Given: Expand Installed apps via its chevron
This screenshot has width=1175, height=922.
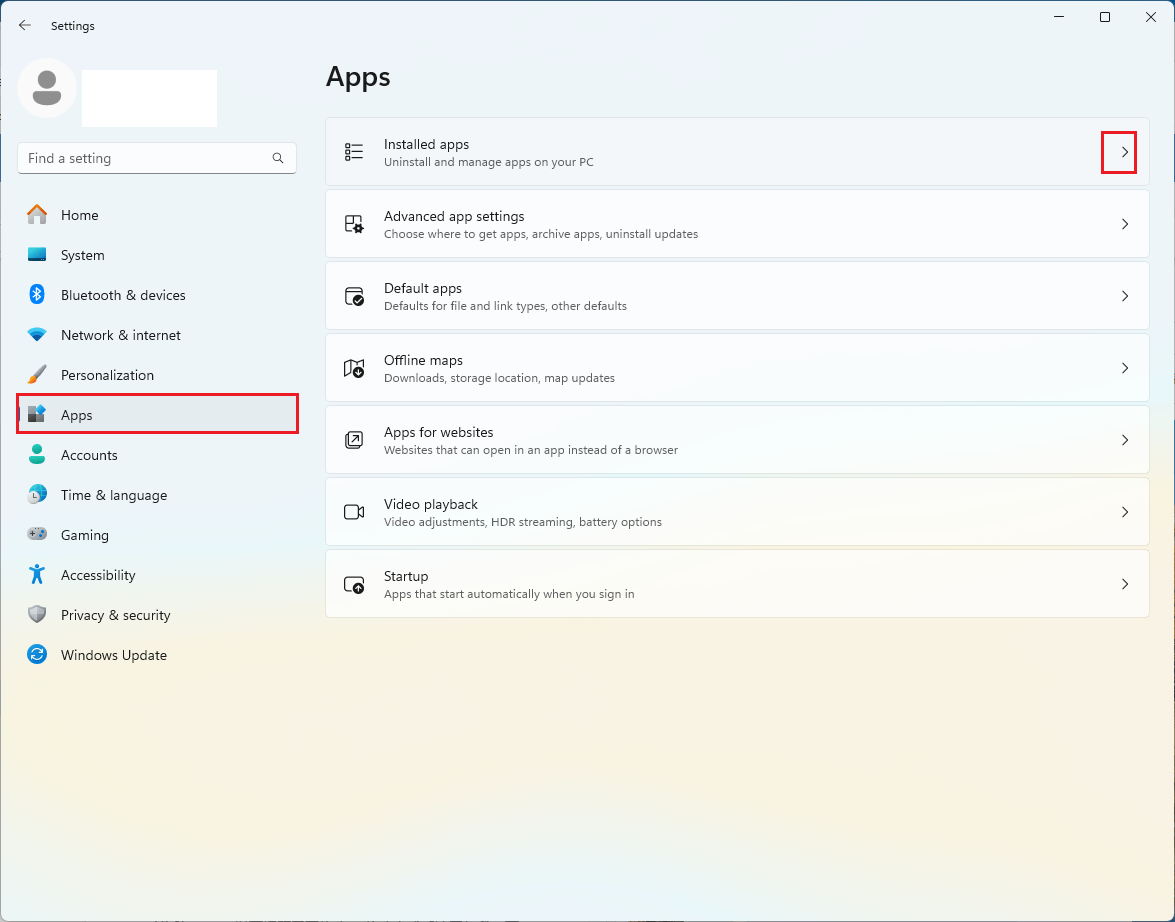Looking at the screenshot, I should tap(1125, 152).
